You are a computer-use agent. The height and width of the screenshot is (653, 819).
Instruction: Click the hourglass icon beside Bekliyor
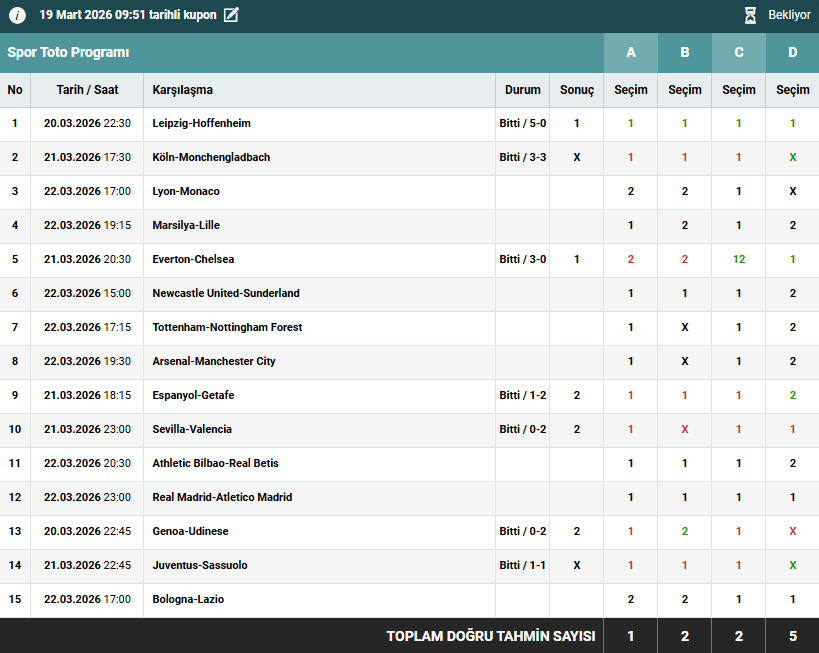[750, 15]
